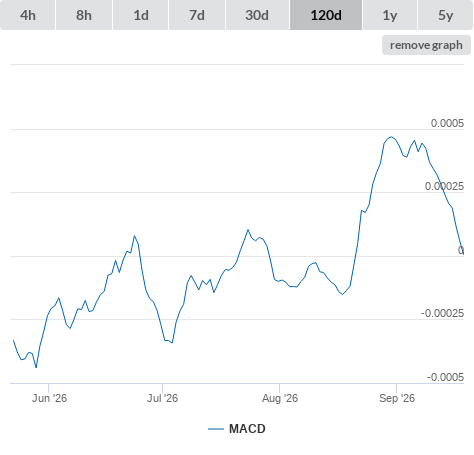Click the Sep '26 axis label
This screenshot has height=455, width=474.
click(397, 398)
